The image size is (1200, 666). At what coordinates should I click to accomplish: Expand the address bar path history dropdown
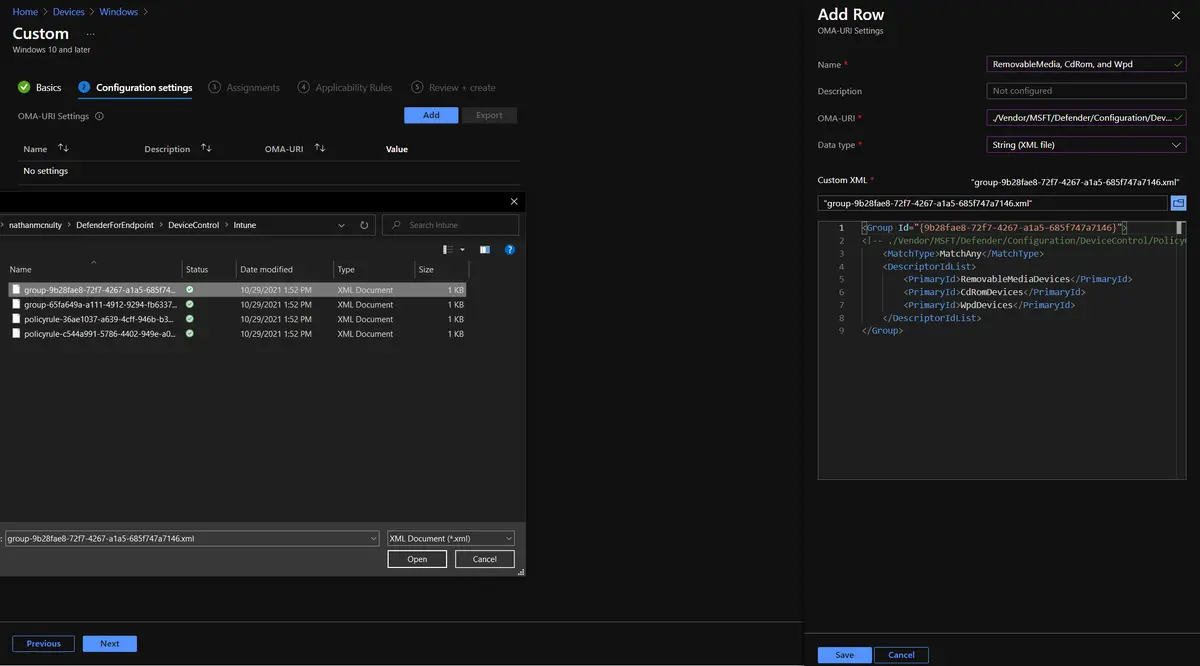click(342, 225)
